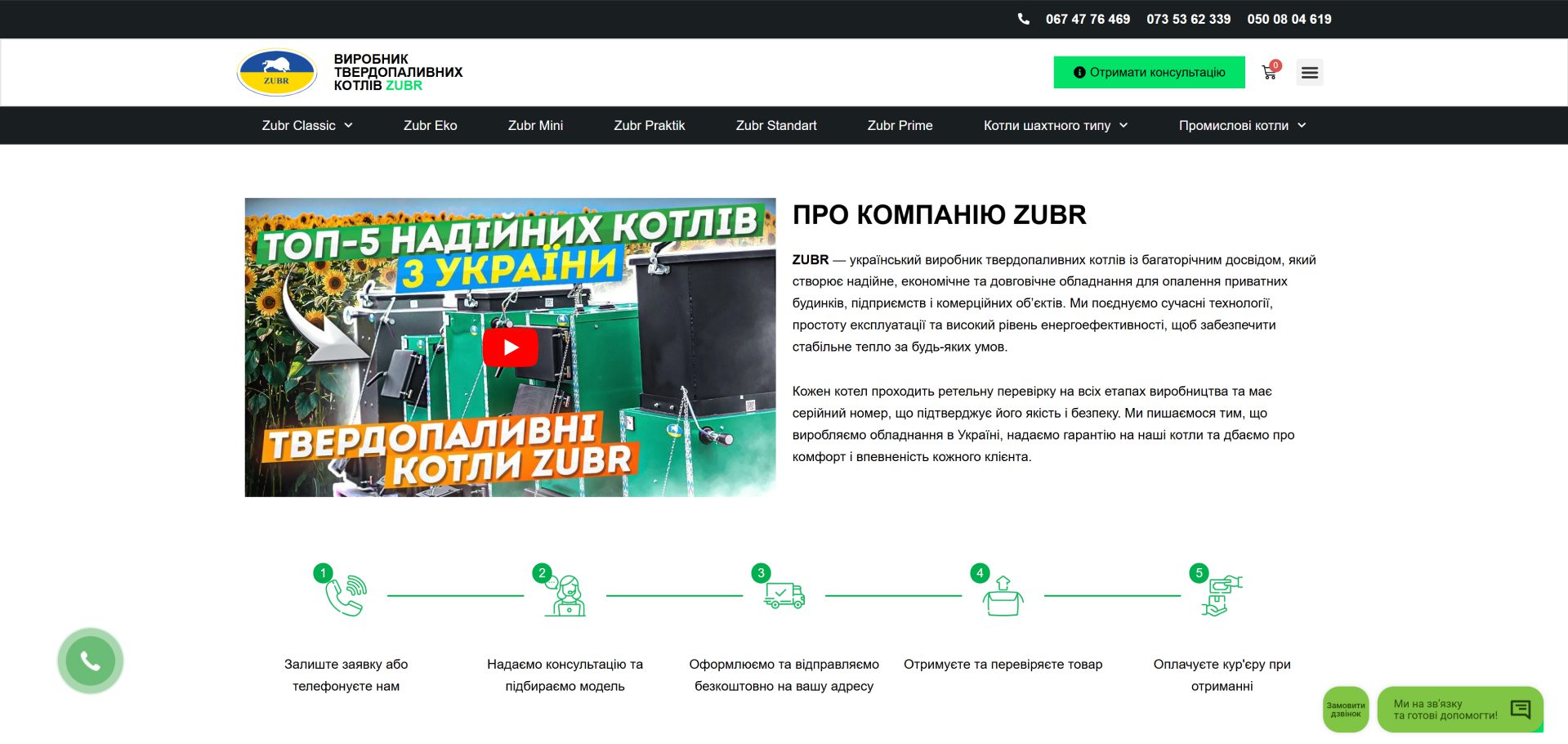Open the hamburger navigation menu
The width and height of the screenshot is (1568, 744).
click(x=1309, y=72)
